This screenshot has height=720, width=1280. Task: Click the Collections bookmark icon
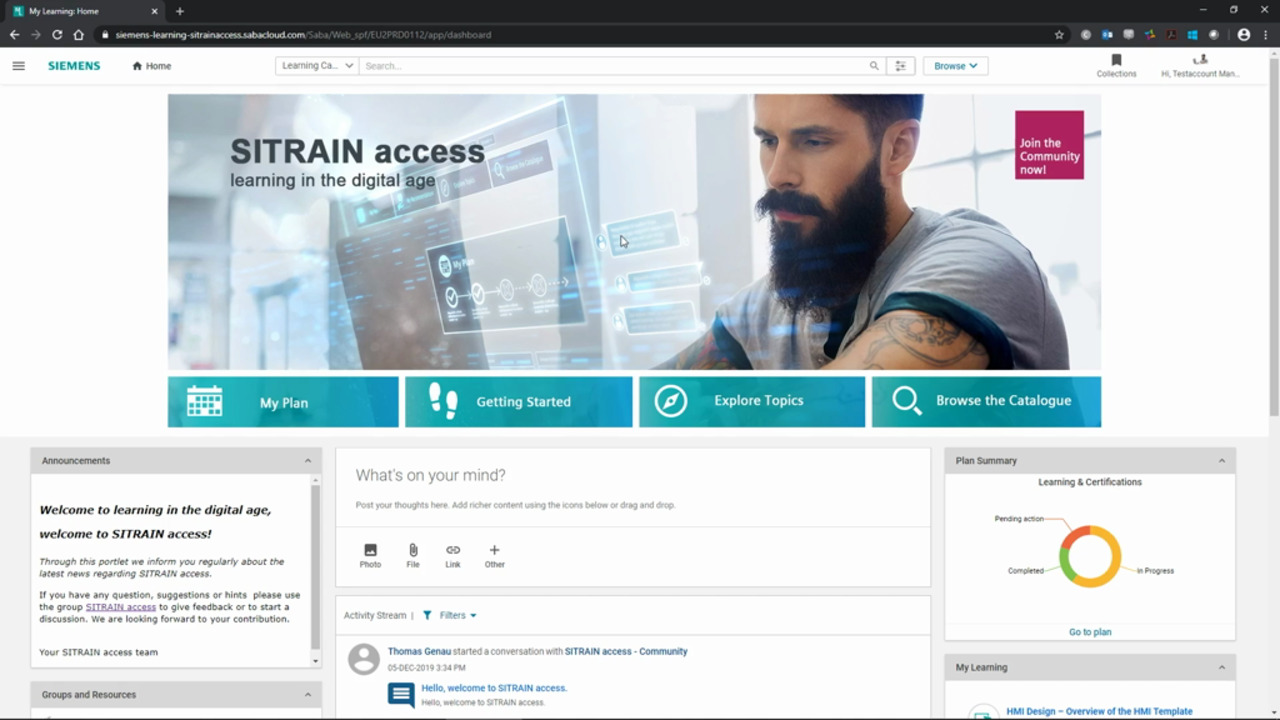point(1116,61)
